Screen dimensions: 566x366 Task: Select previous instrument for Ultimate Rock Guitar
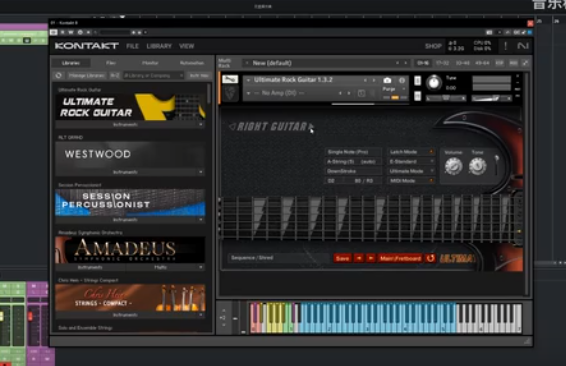(365, 80)
